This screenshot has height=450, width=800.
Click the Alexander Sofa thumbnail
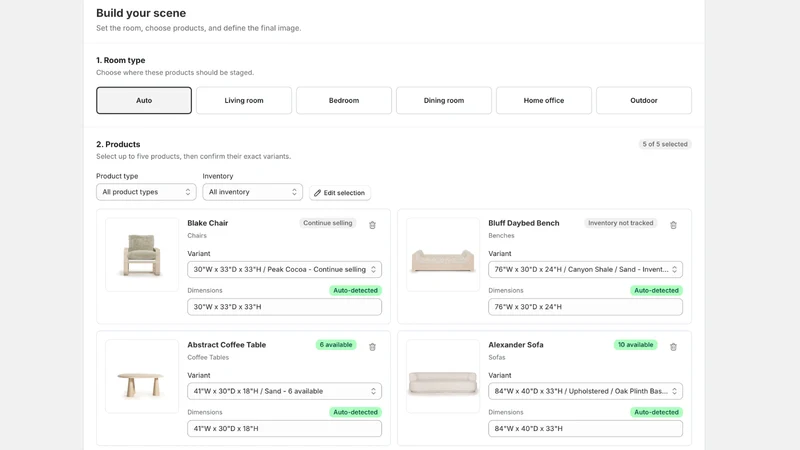coord(443,377)
